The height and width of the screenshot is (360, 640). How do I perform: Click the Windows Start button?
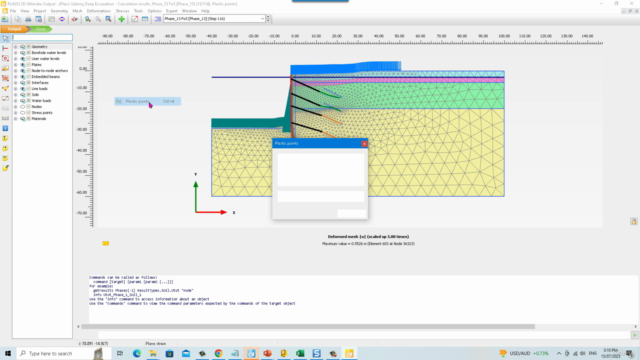click(8, 353)
